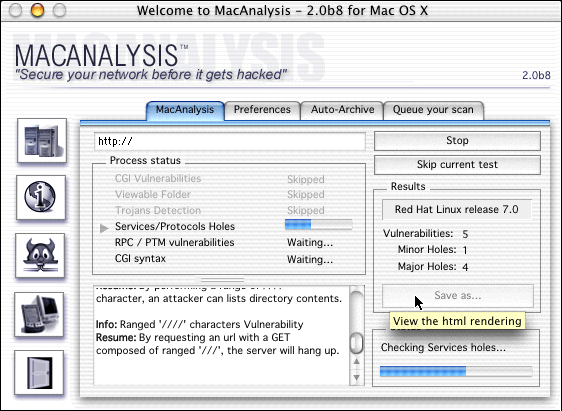Click the Save as... button

coord(458,296)
